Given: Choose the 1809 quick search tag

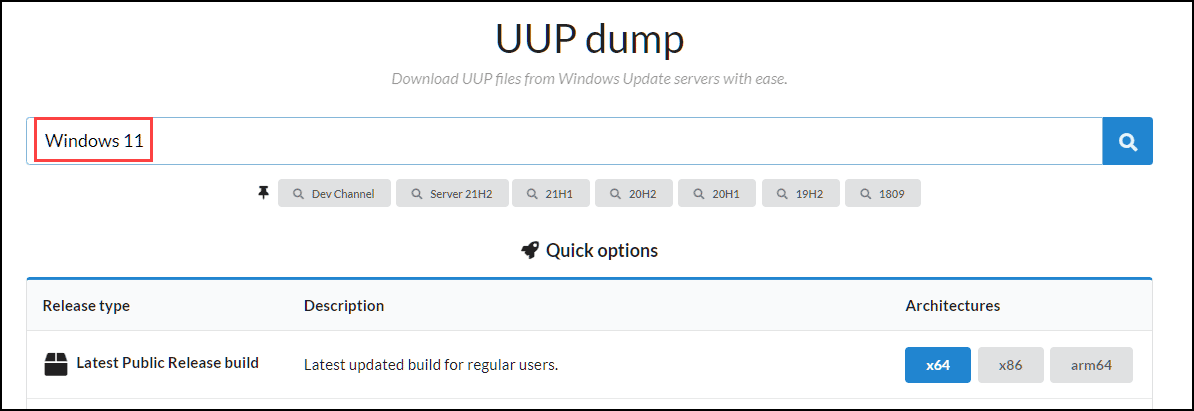Looking at the screenshot, I should tap(882, 194).
